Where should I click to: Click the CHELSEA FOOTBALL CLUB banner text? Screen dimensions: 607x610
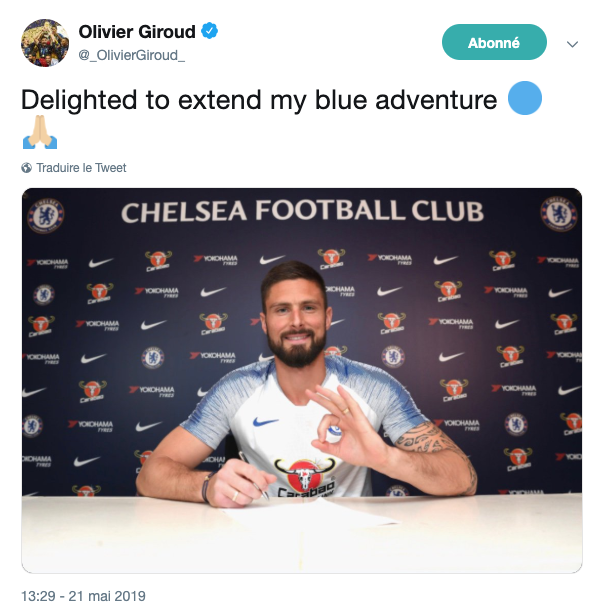(302, 211)
